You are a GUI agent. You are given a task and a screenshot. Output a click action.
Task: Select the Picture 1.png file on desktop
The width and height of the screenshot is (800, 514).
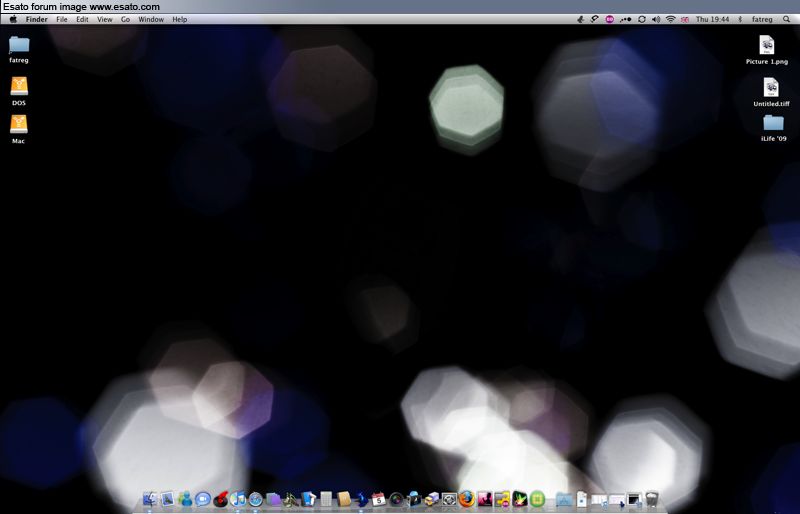(x=767, y=50)
